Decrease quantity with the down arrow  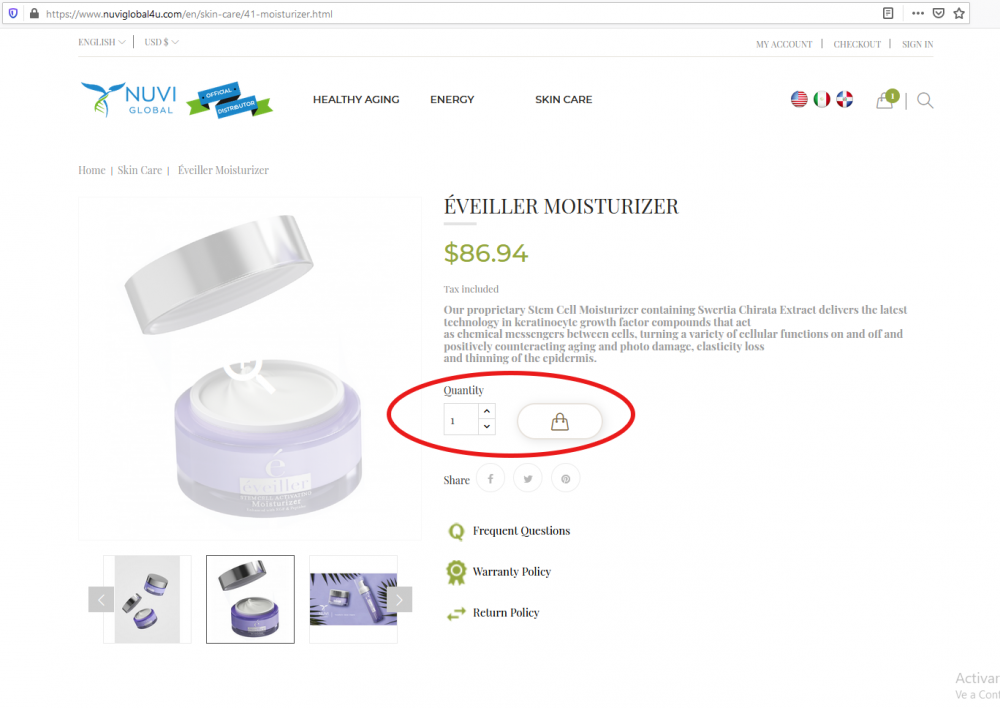click(x=487, y=427)
